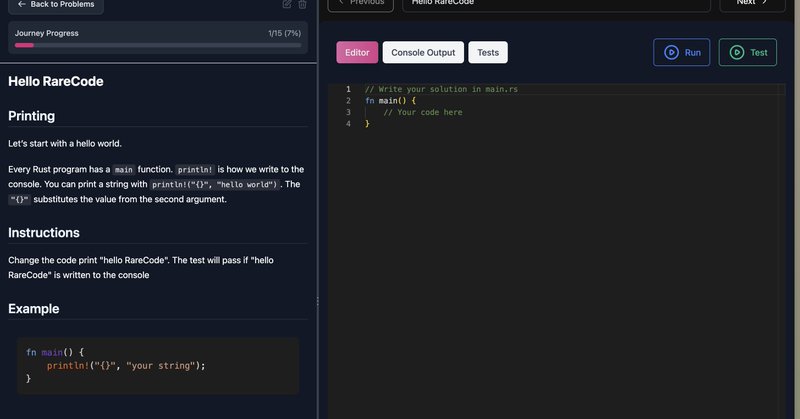800x419 pixels.
Task: Click line number 4 in gutter
Action: pos(348,124)
